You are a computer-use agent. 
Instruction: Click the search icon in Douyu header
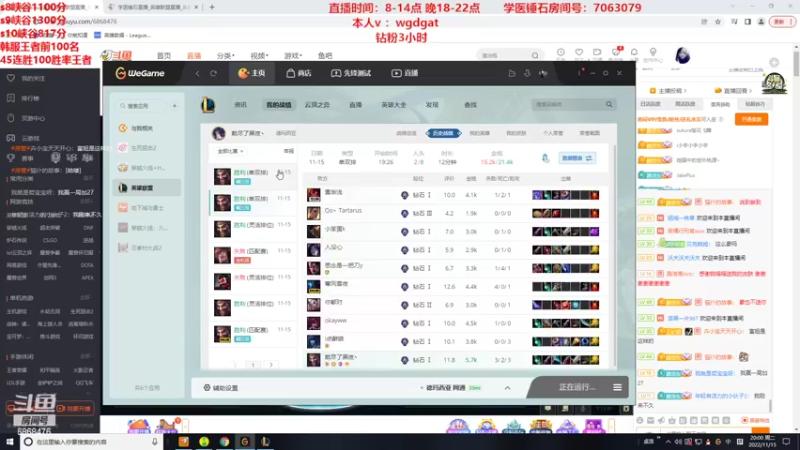point(535,56)
